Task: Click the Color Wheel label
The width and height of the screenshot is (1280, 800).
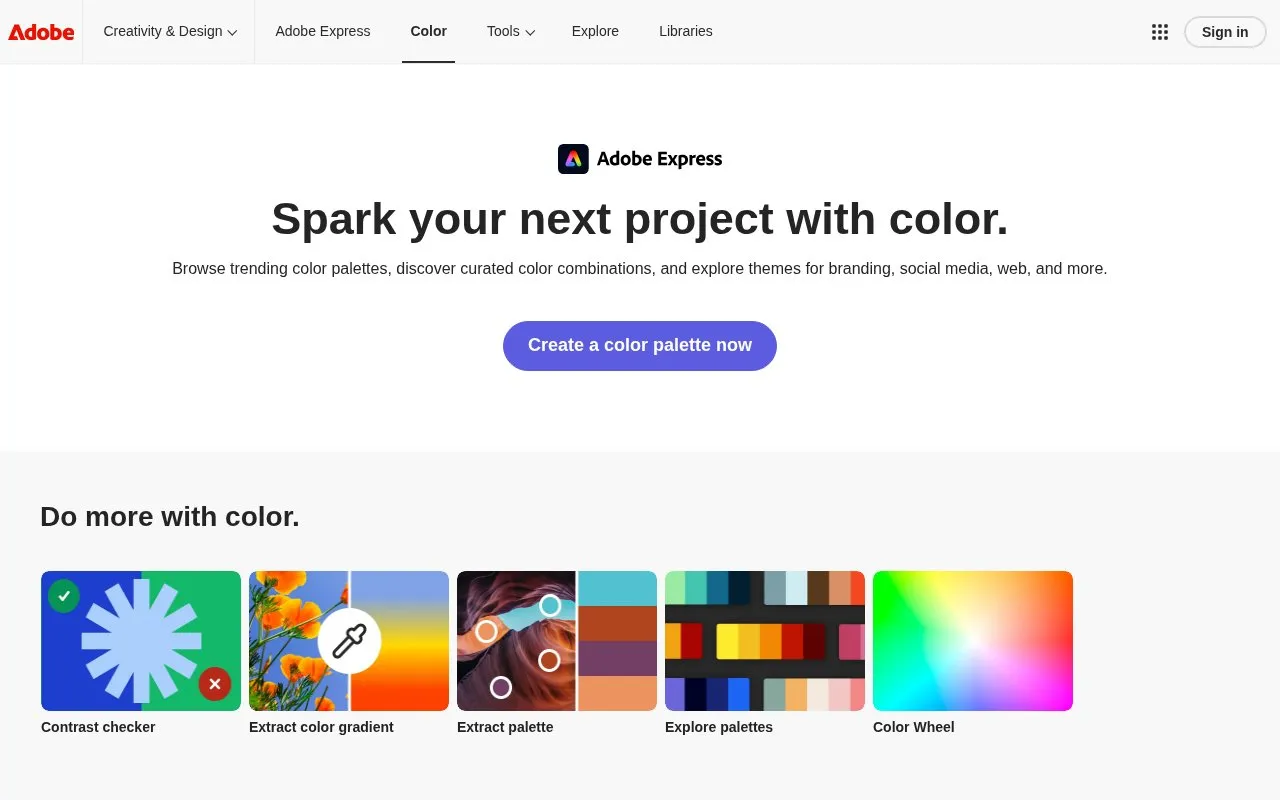Action: pos(914,727)
